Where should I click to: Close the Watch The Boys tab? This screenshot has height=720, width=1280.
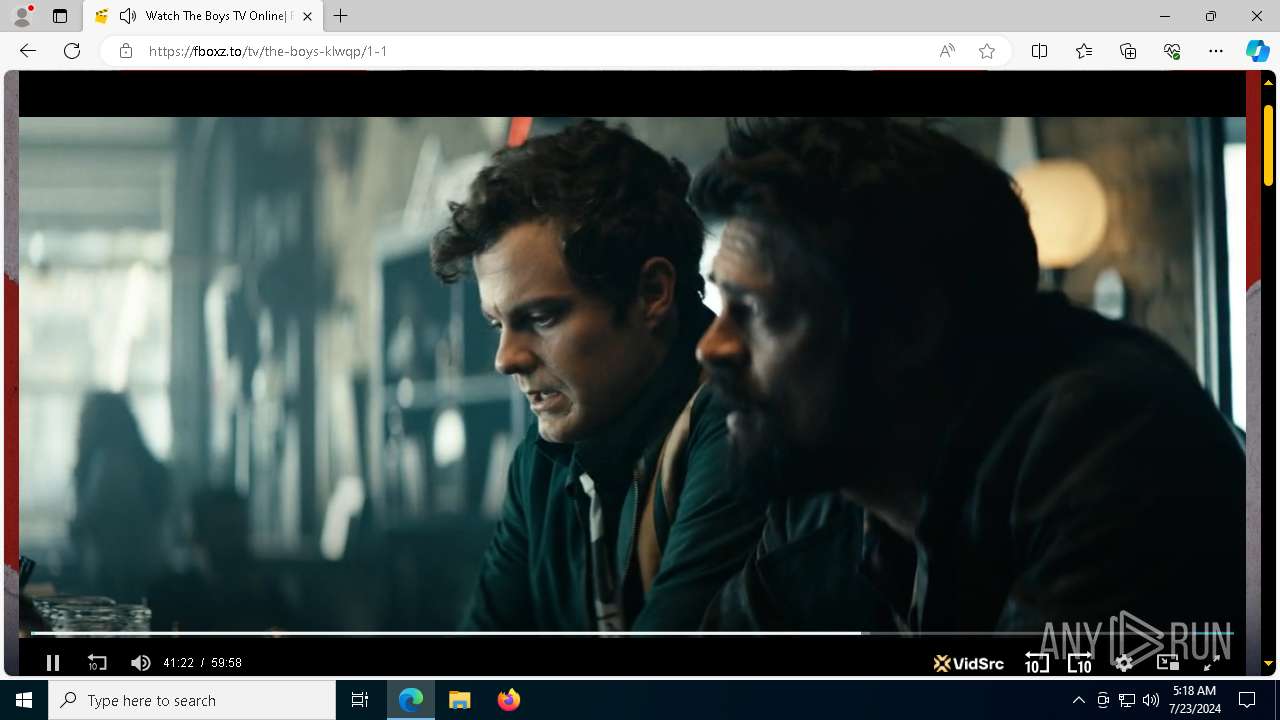[x=307, y=16]
